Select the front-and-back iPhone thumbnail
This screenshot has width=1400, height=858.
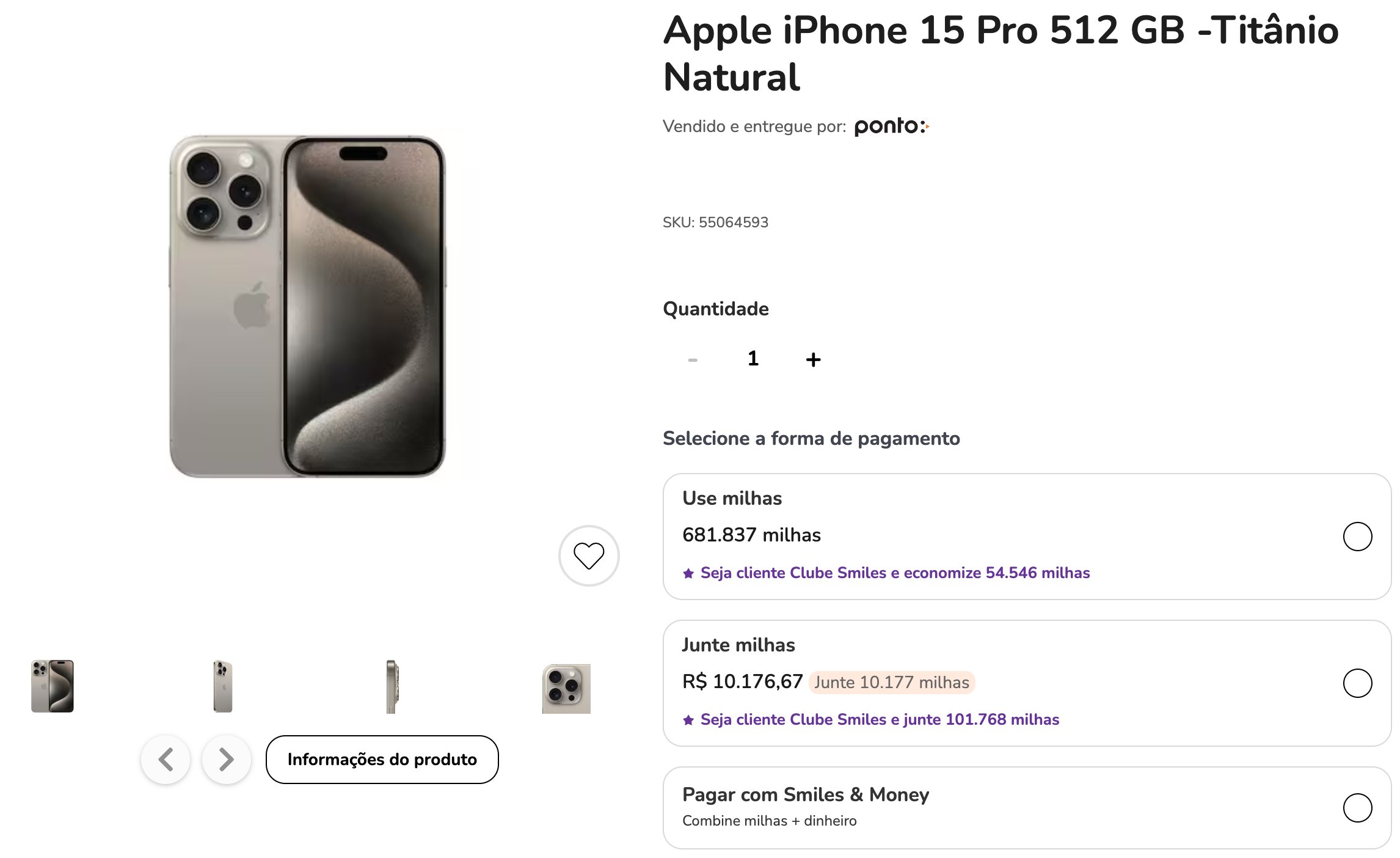coord(53,686)
